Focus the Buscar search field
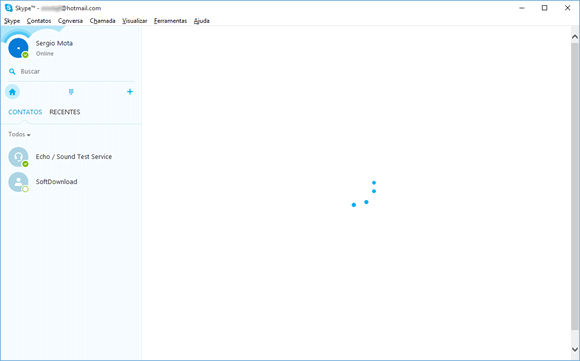Viewport: 580px width, 361px height. [x=71, y=71]
